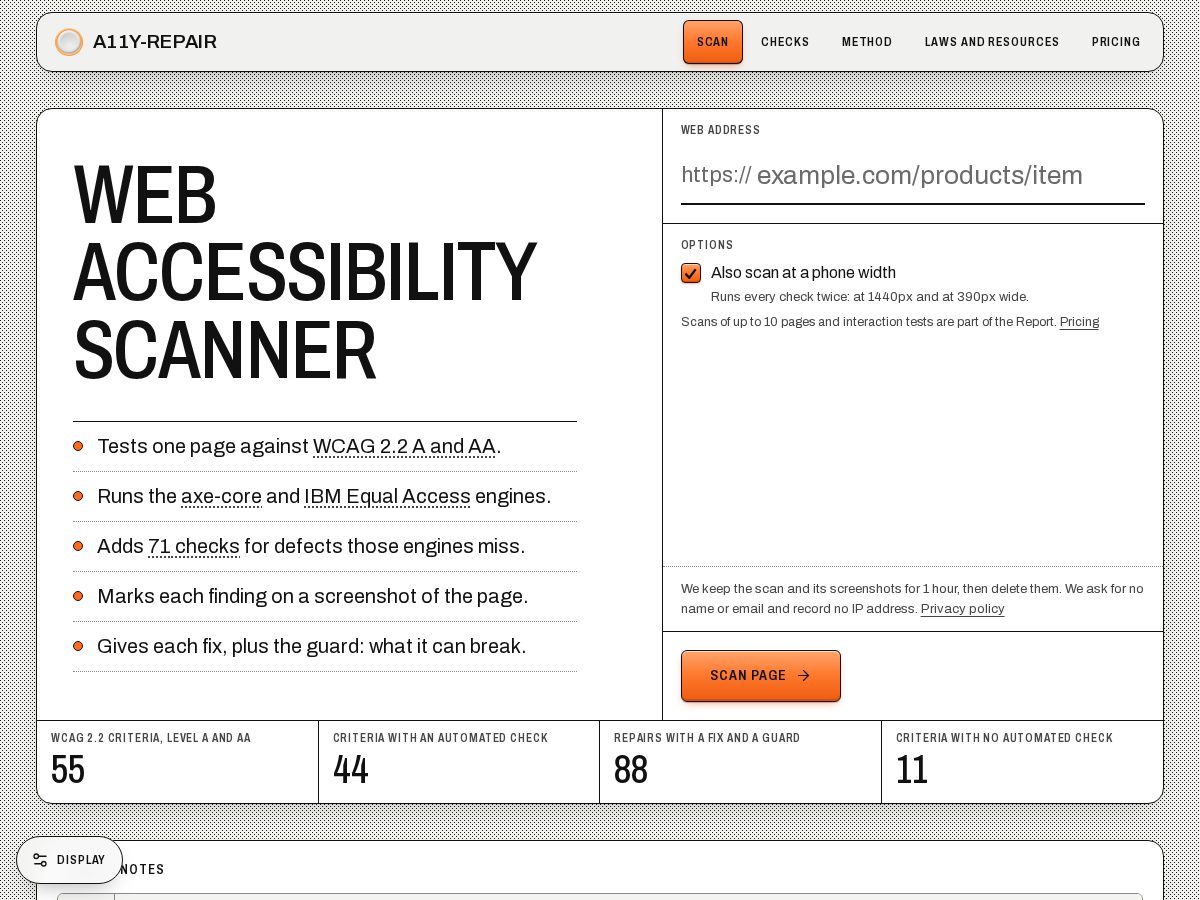Open the Checks nav item
Viewport: 1200px width, 900px height.
coord(785,42)
